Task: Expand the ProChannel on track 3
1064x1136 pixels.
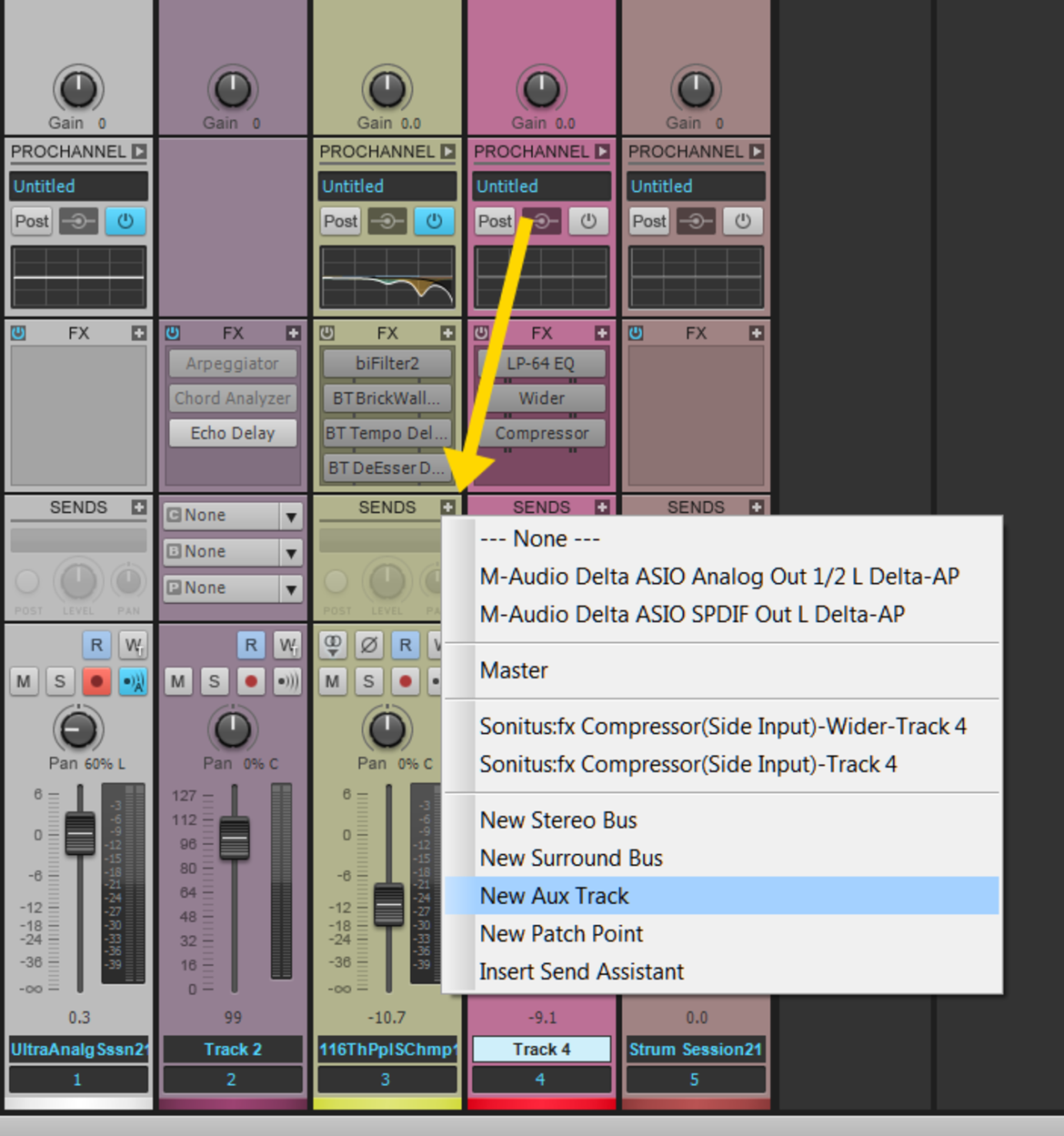Action: tap(447, 152)
